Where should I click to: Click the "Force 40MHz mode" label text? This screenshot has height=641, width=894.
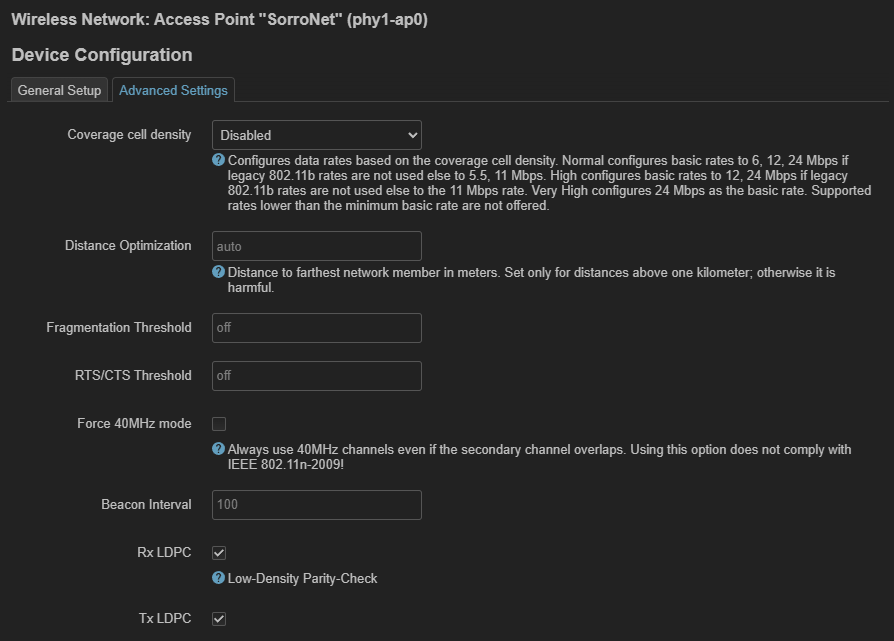[x=134, y=424]
